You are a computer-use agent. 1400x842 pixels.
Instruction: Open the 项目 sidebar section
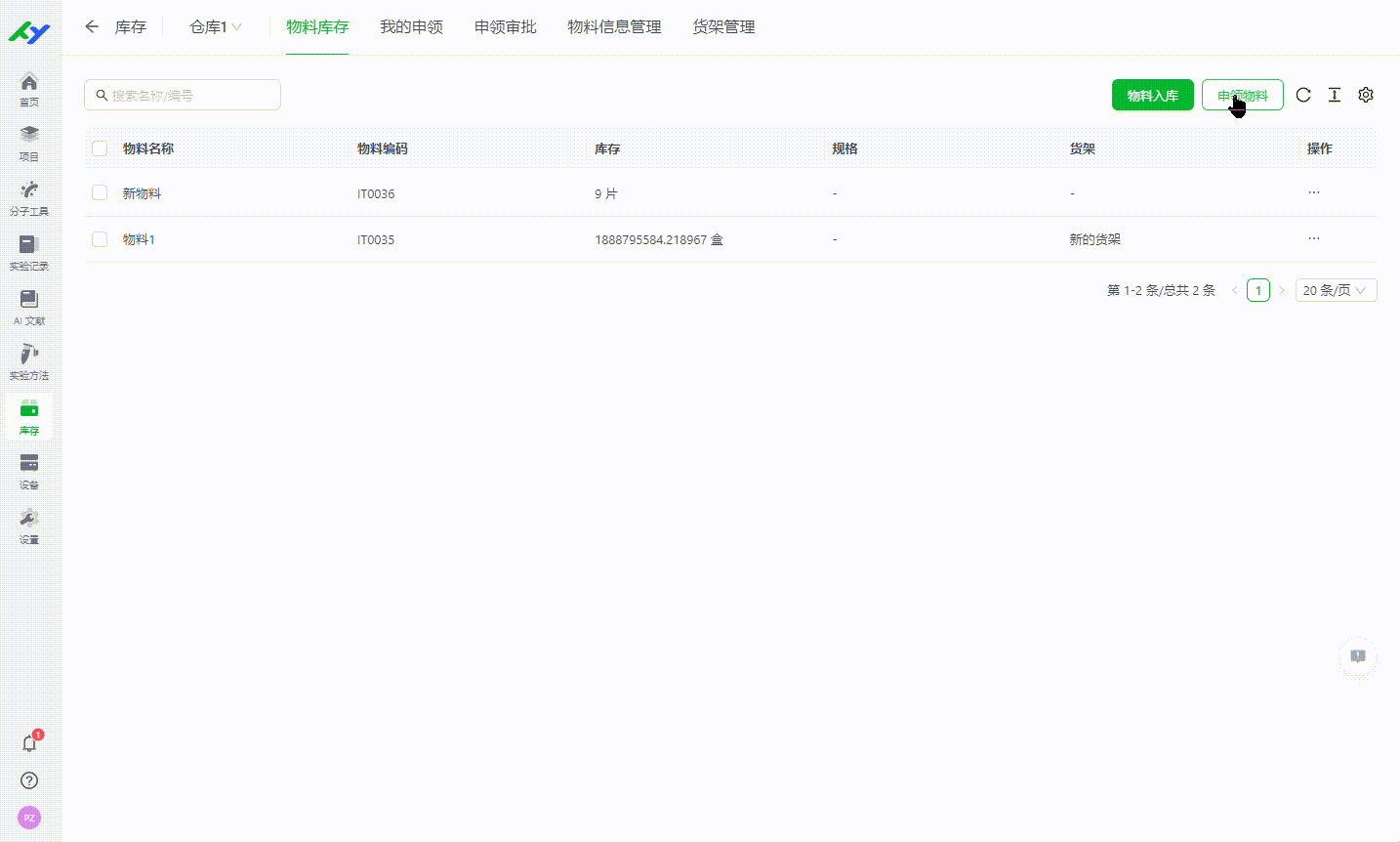(28, 141)
